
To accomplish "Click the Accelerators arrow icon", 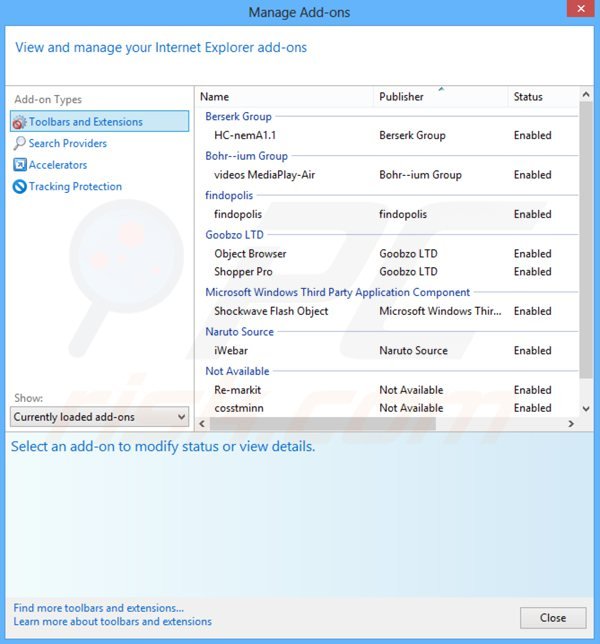I will [x=19, y=165].
